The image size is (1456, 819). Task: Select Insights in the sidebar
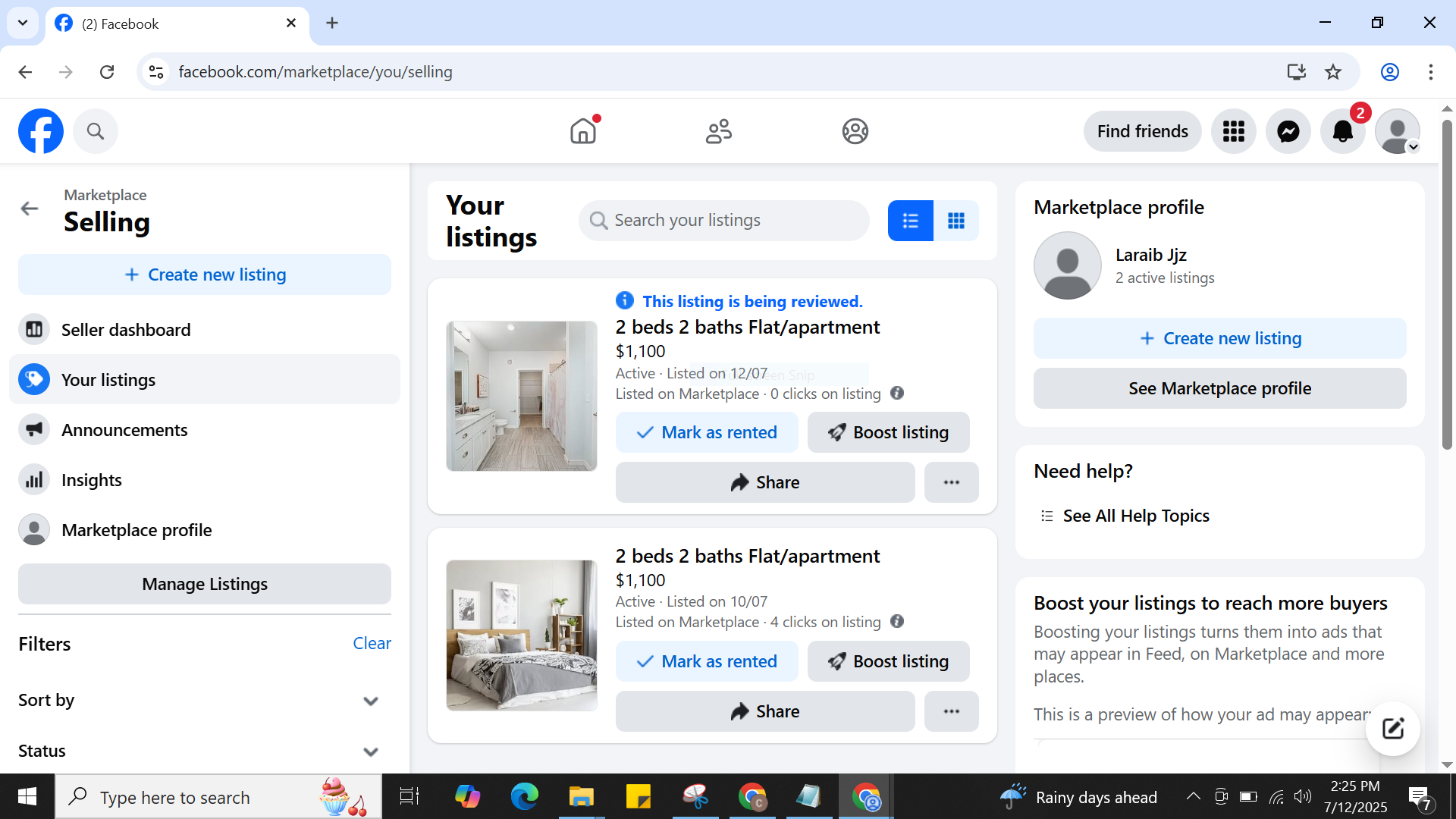91,480
